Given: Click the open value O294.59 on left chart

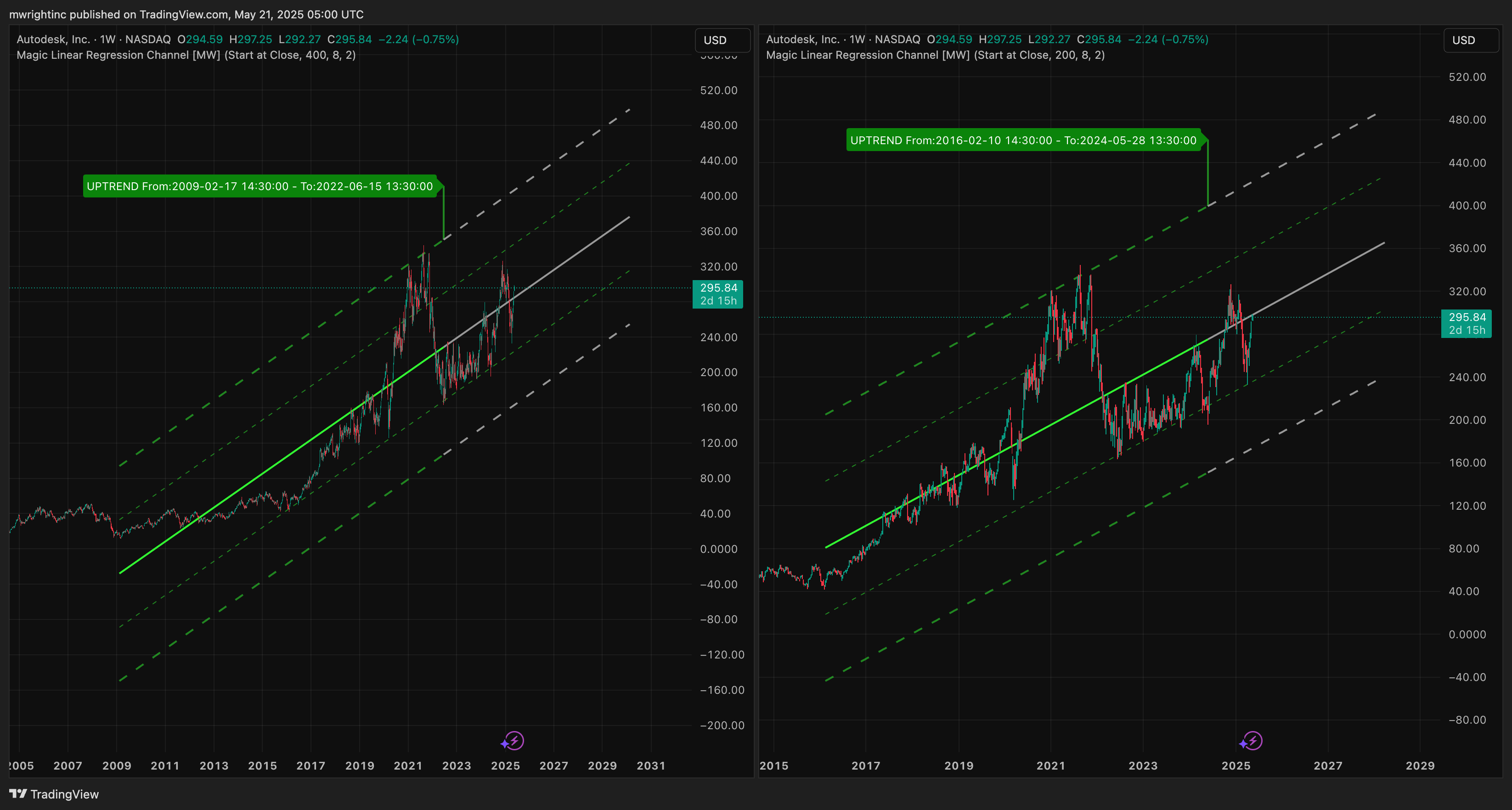Looking at the screenshot, I should (x=200, y=39).
